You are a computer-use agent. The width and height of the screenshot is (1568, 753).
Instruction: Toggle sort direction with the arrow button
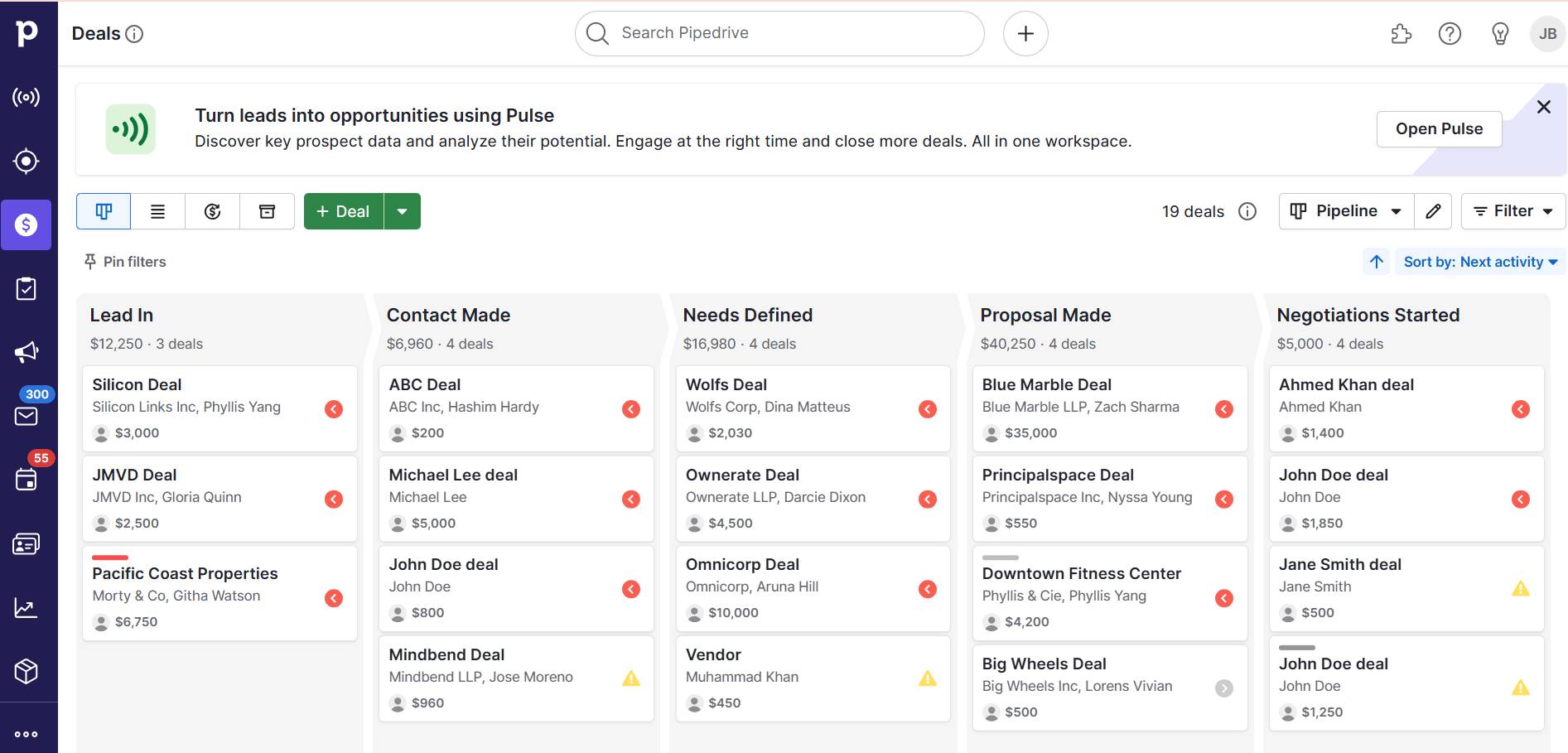coord(1377,262)
